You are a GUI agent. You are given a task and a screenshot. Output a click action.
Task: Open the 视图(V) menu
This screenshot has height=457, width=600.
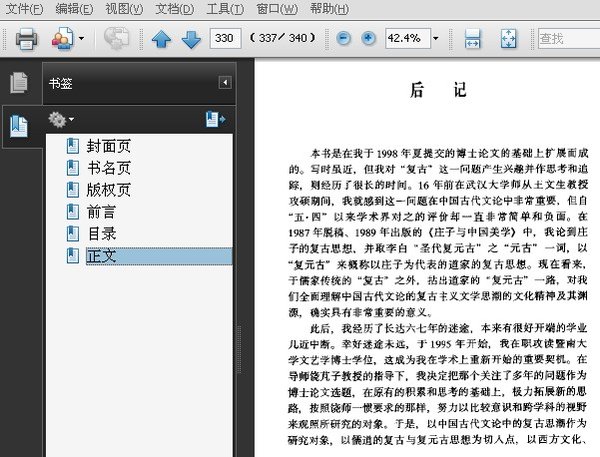[x=124, y=8]
